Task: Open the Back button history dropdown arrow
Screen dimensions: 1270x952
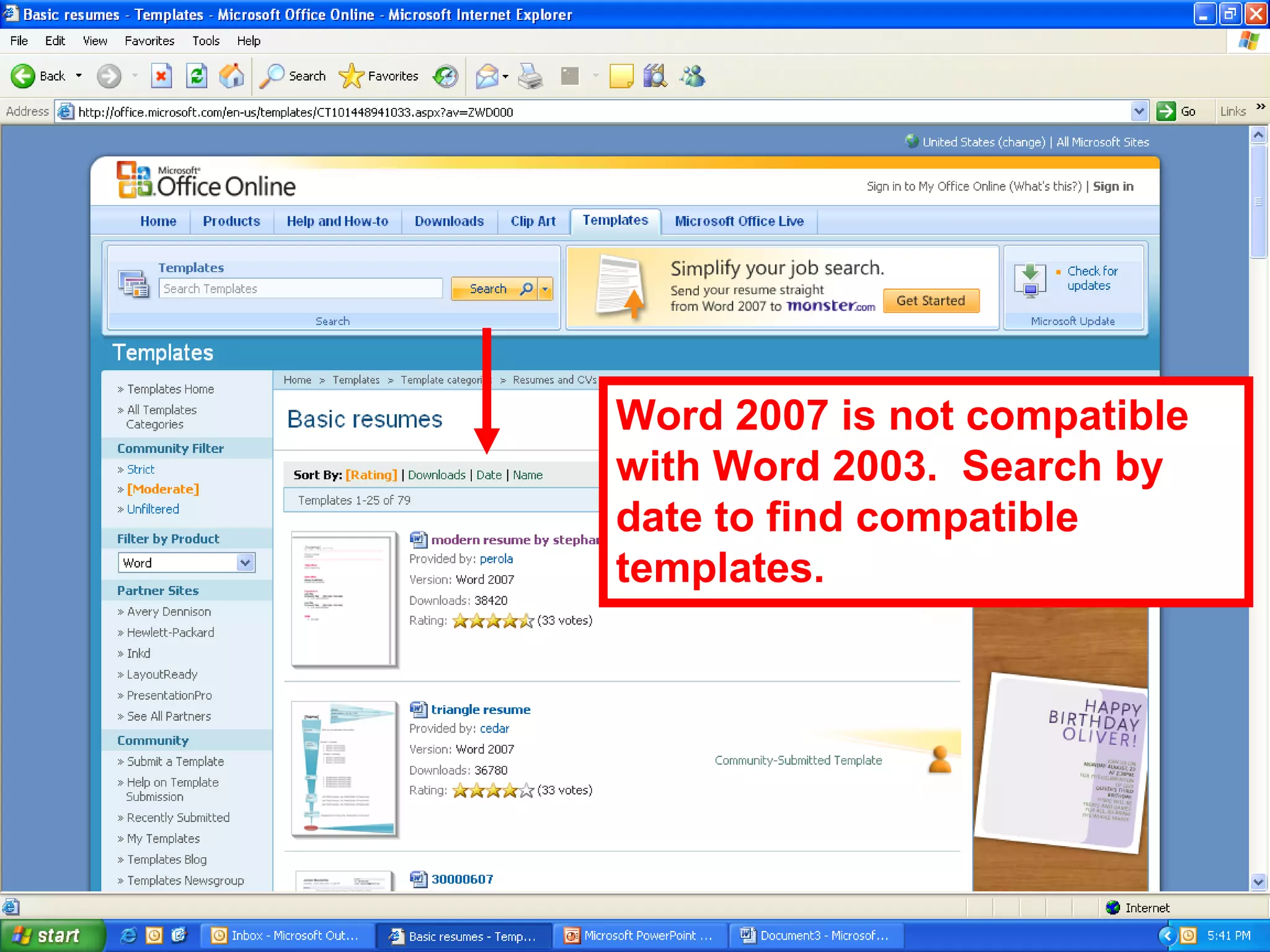Action: point(79,76)
